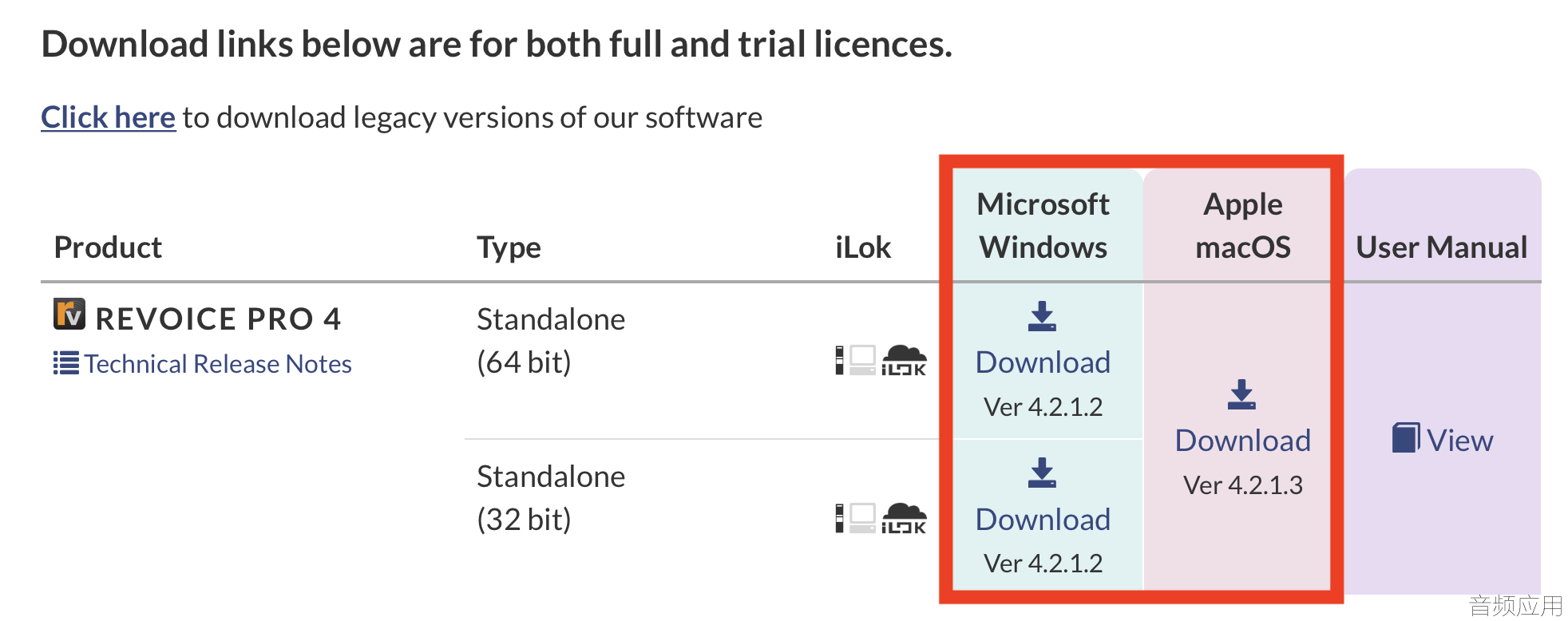The image size is (1568, 621).
Task: Click the list icon beside Technical Release Notes
Action: coord(65,363)
